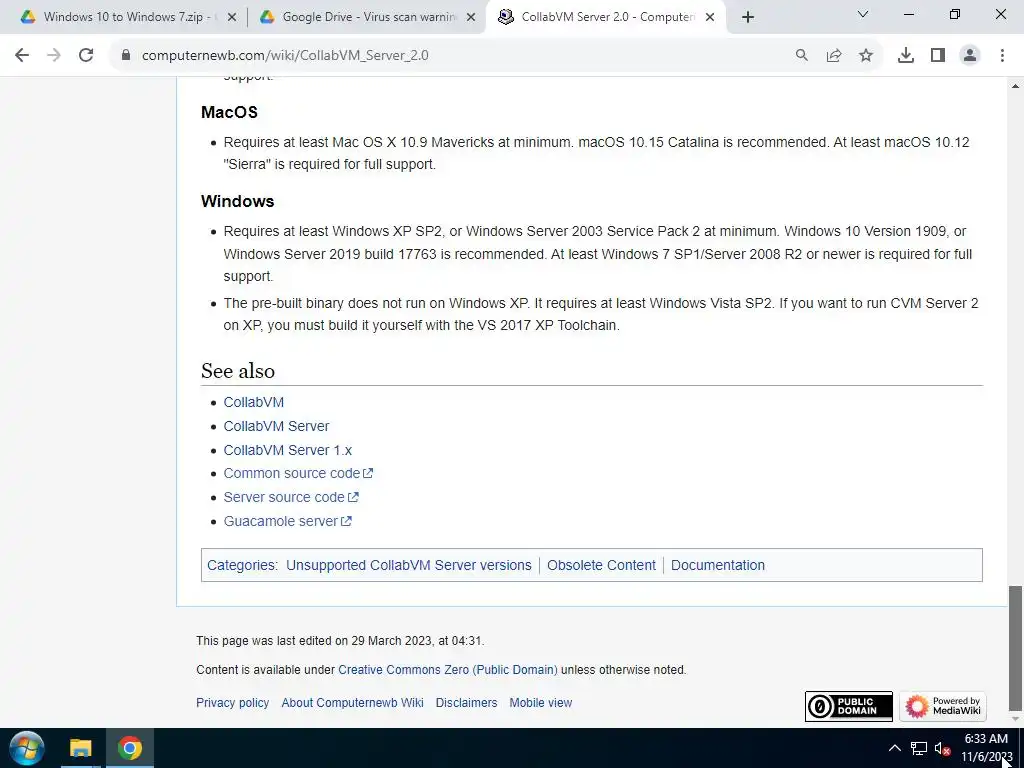Click the padlock site info icon
Screen dimensions: 1024x768
(126, 56)
